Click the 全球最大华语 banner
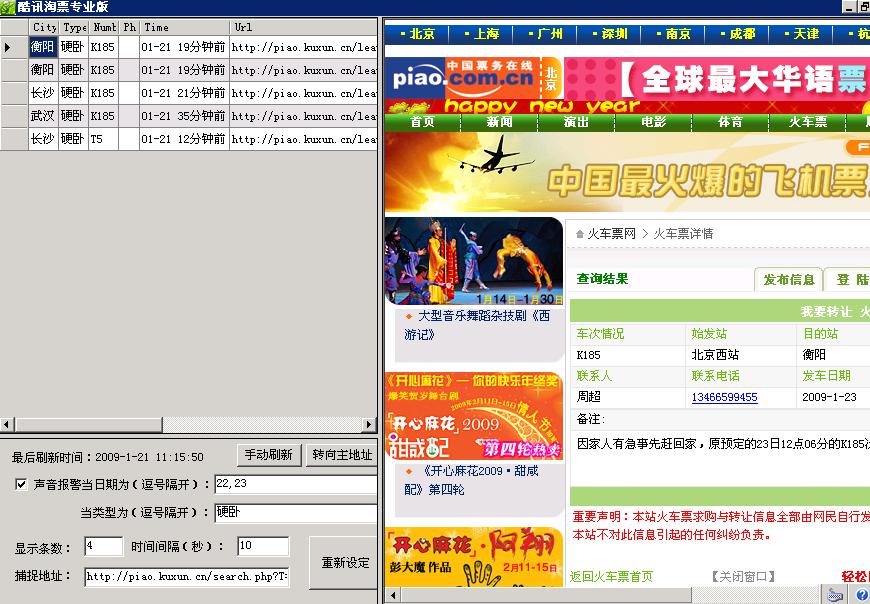The image size is (870, 604). tap(716, 79)
